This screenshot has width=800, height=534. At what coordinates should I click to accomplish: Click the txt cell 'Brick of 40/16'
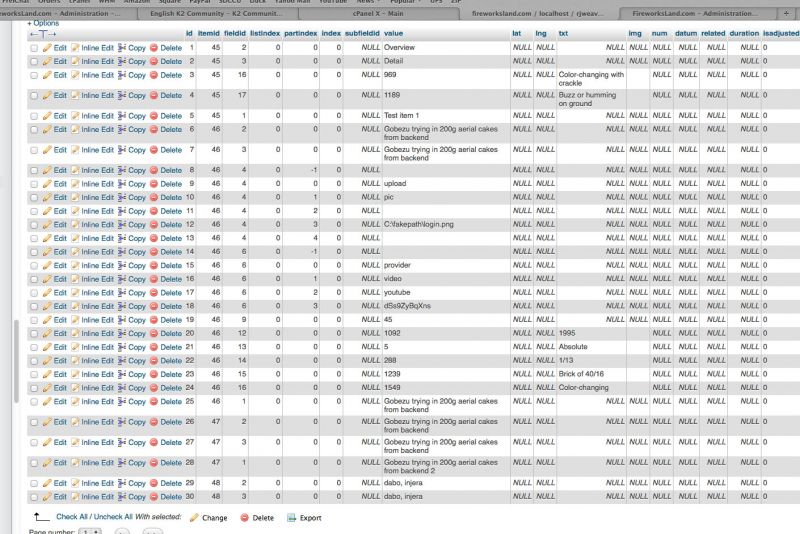pyautogui.click(x=581, y=374)
